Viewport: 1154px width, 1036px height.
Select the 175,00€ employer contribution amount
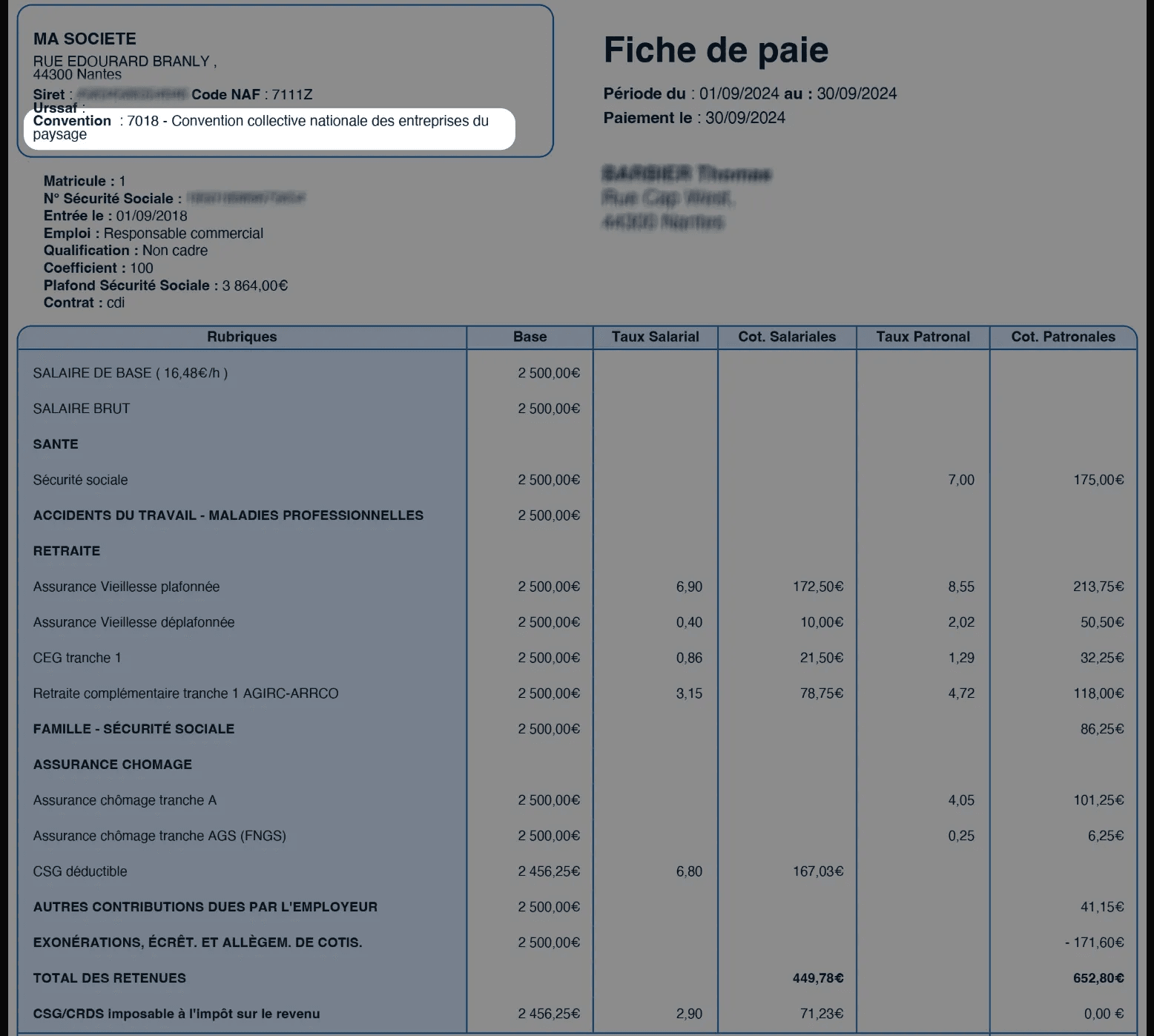1098,480
